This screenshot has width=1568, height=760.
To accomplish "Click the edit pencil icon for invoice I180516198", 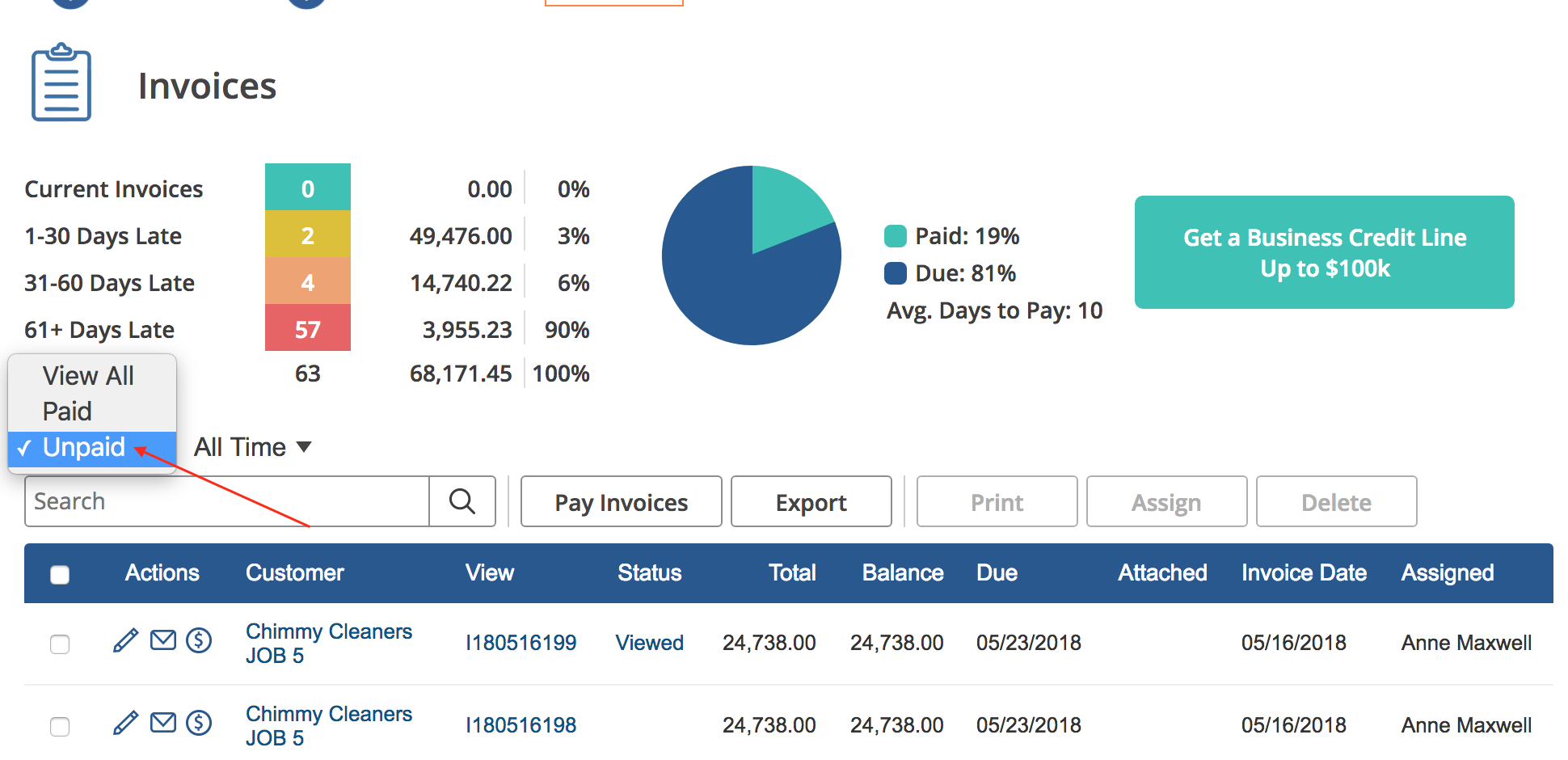I will point(125,723).
